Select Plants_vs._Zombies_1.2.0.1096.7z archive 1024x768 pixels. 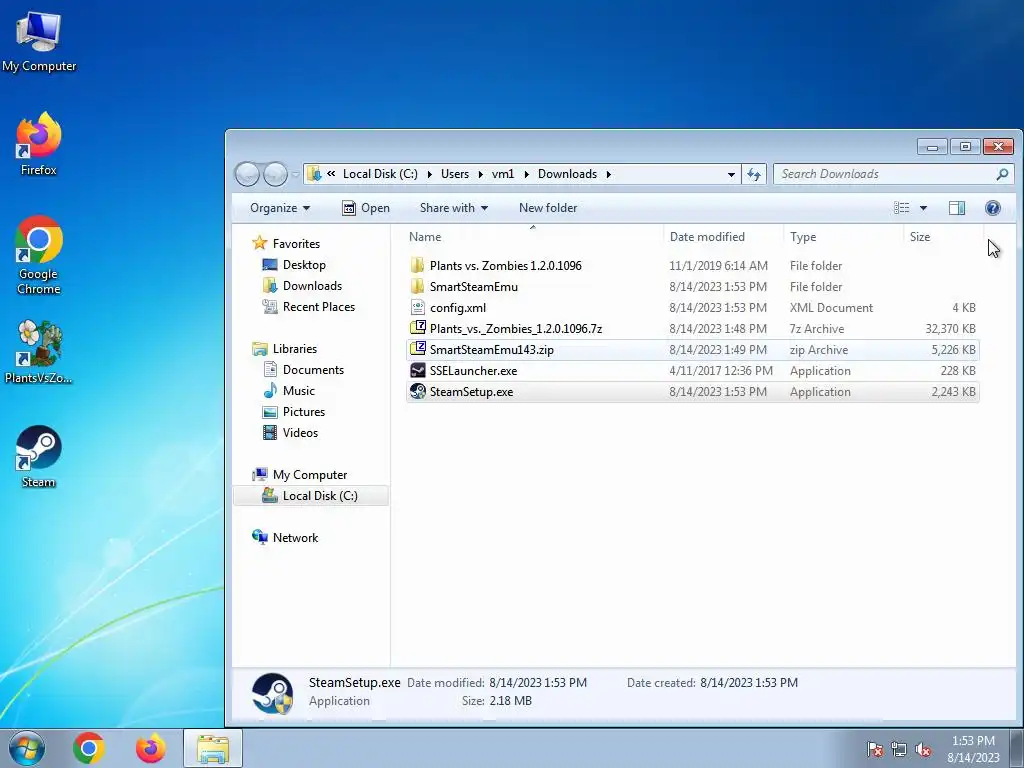point(692,328)
